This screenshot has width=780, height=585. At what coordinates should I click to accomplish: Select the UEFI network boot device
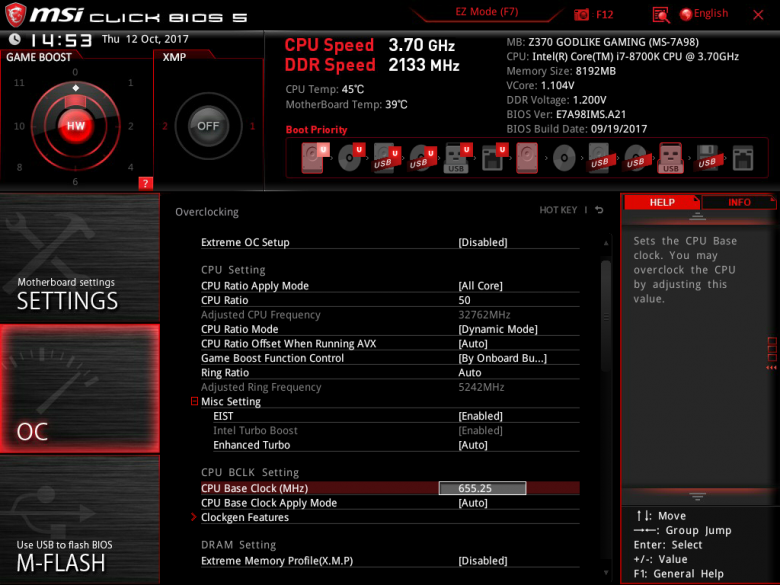(494, 158)
